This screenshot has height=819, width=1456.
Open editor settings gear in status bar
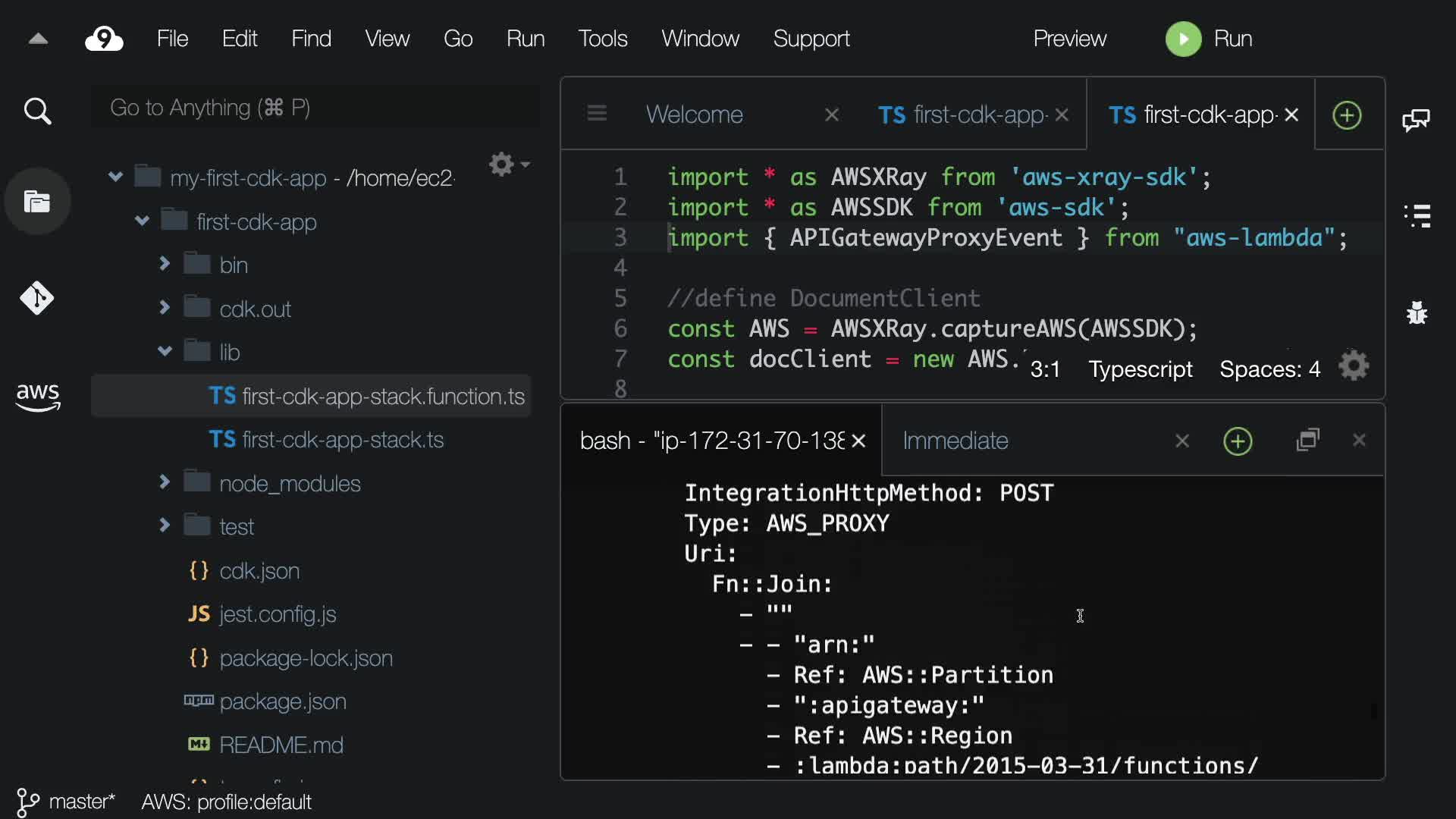pos(1354,367)
